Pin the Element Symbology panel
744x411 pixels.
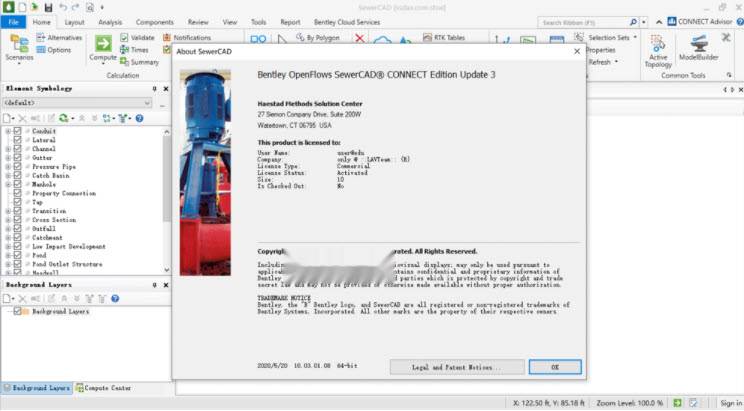pyautogui.click(x=155, y=89)
